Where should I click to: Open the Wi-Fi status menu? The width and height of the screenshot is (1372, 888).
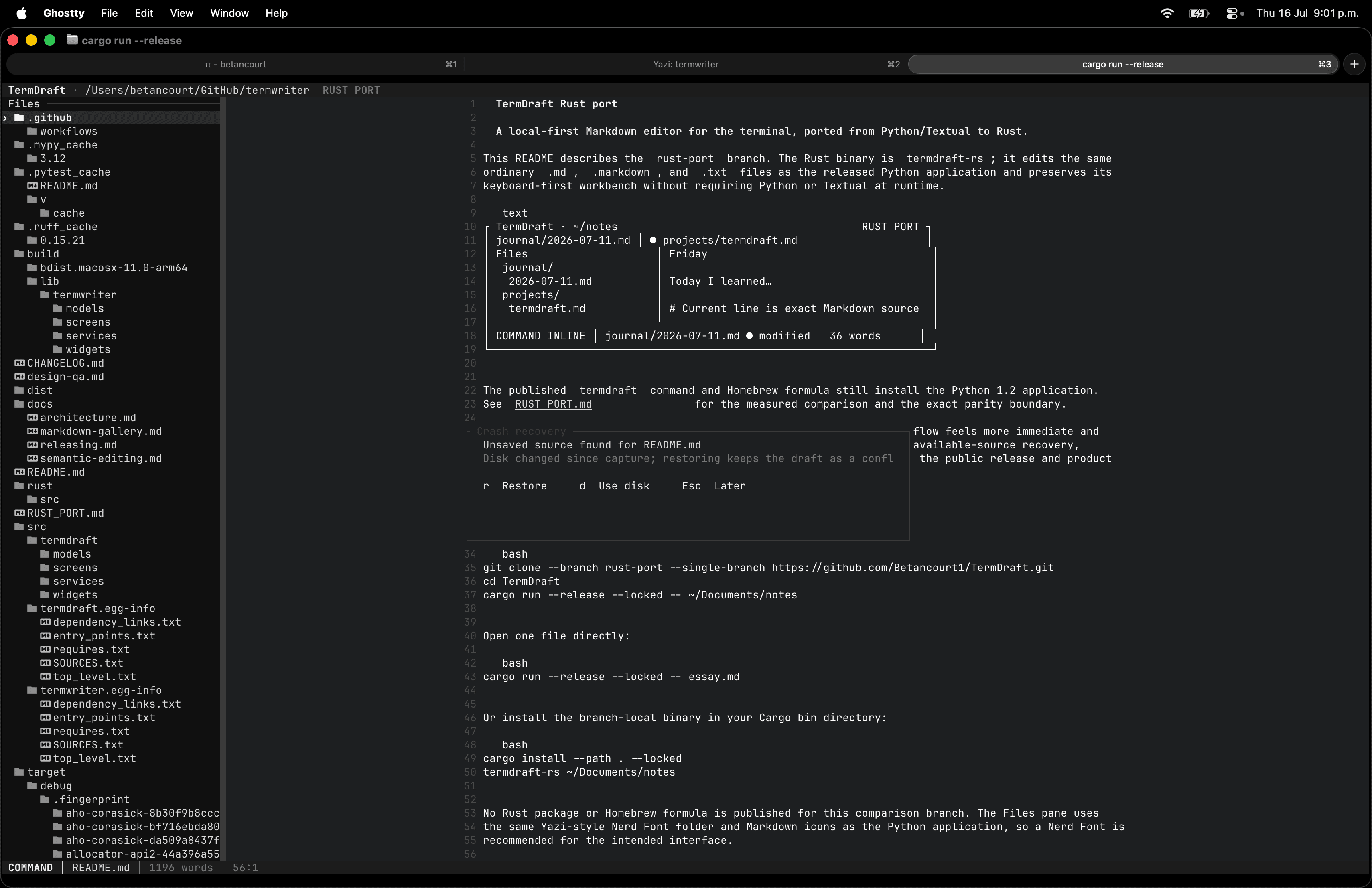pyautogui.click(x=1167, y=13)
